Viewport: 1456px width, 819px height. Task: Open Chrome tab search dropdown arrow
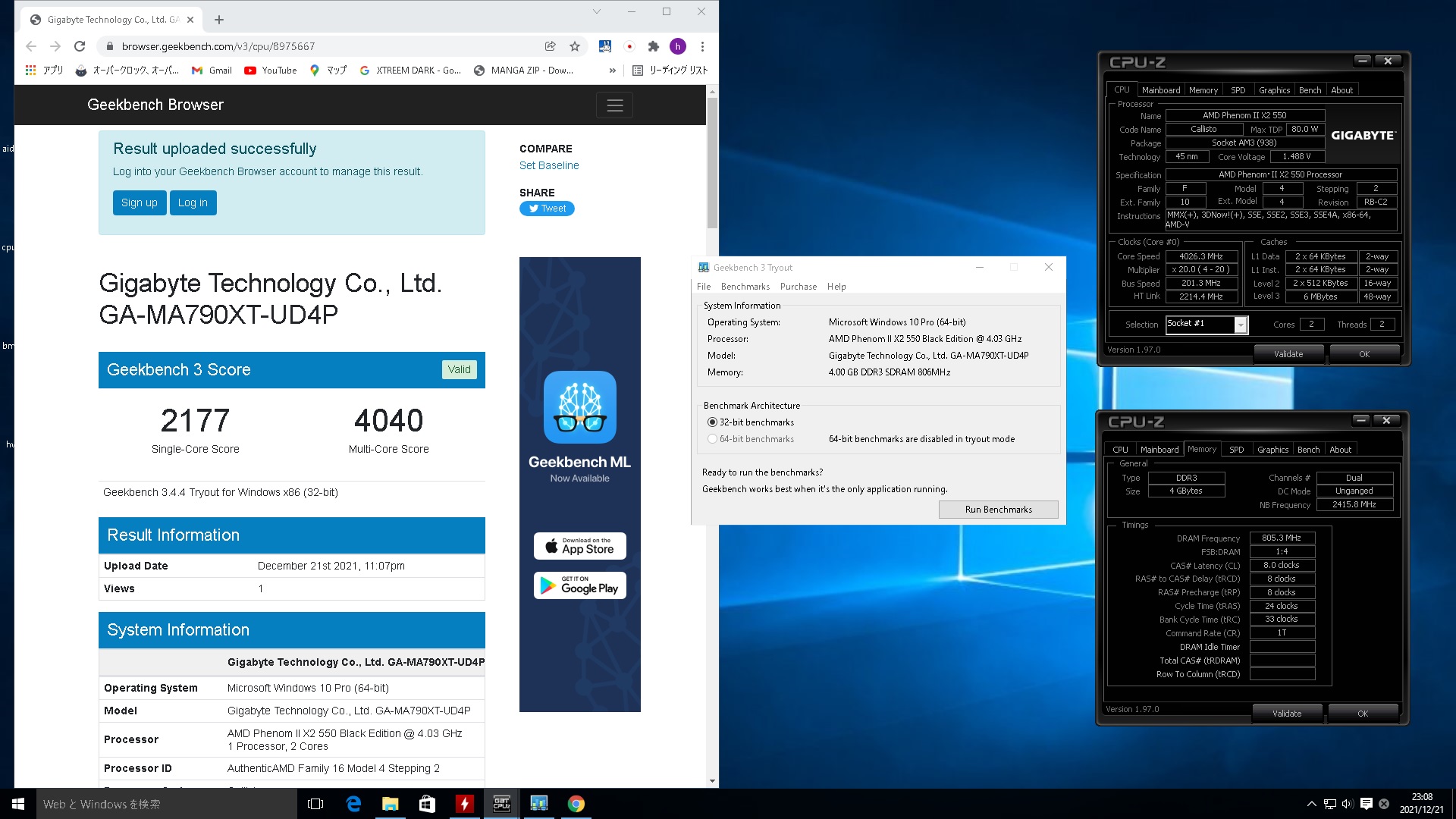(597, 11)
